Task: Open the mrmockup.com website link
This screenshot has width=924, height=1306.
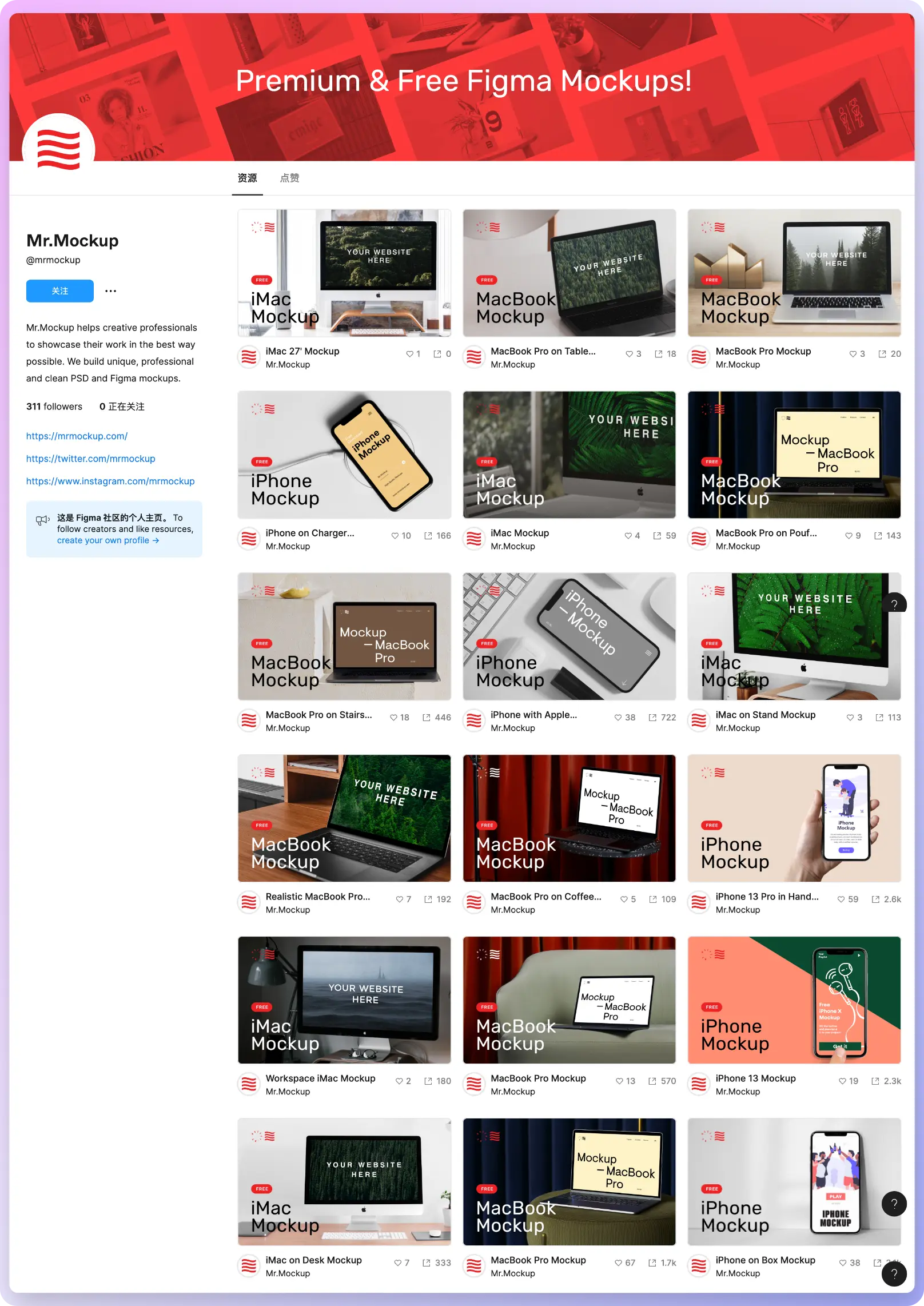Action: [x=77, y=436]
